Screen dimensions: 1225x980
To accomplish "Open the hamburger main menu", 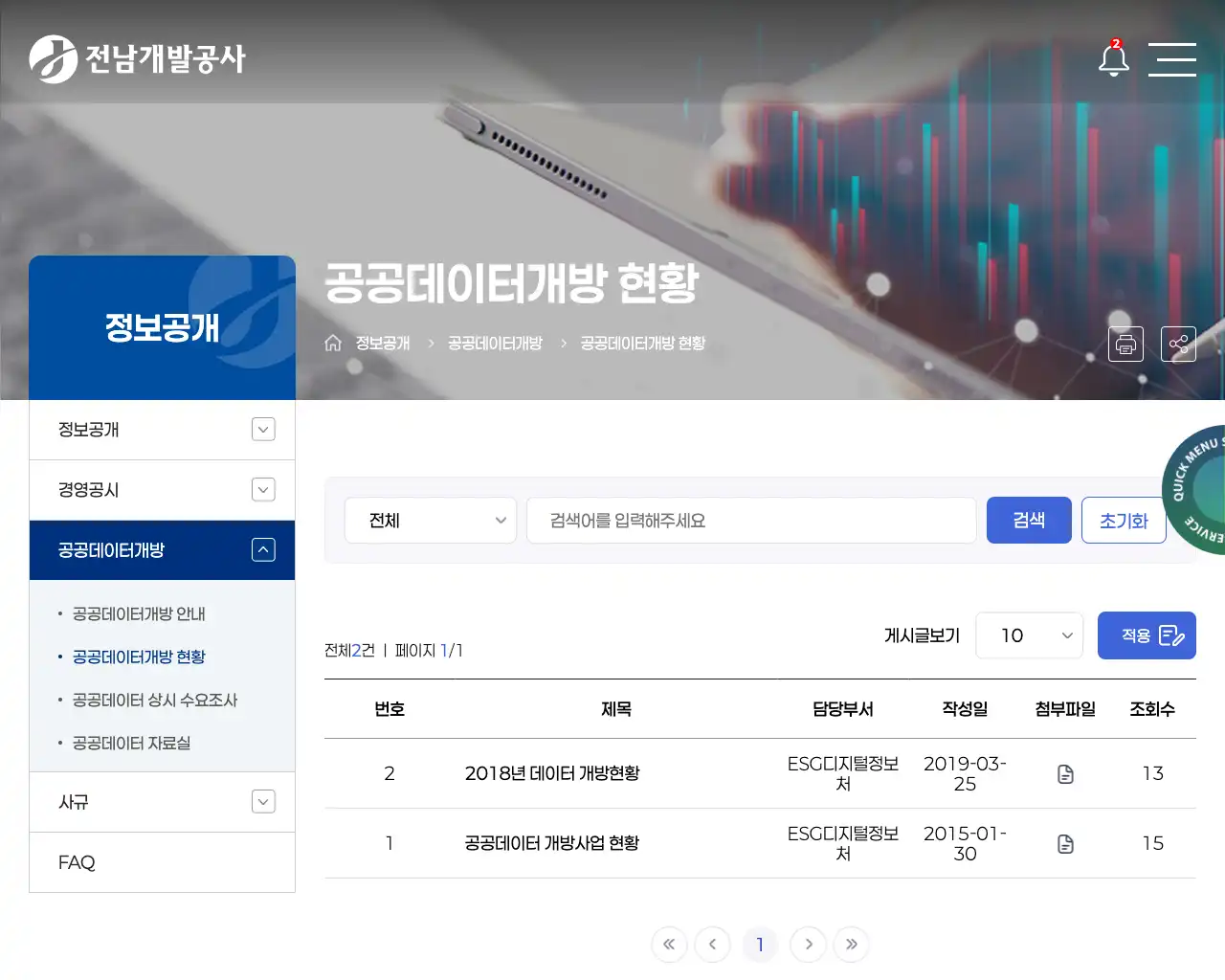I will coord(1172,59).
